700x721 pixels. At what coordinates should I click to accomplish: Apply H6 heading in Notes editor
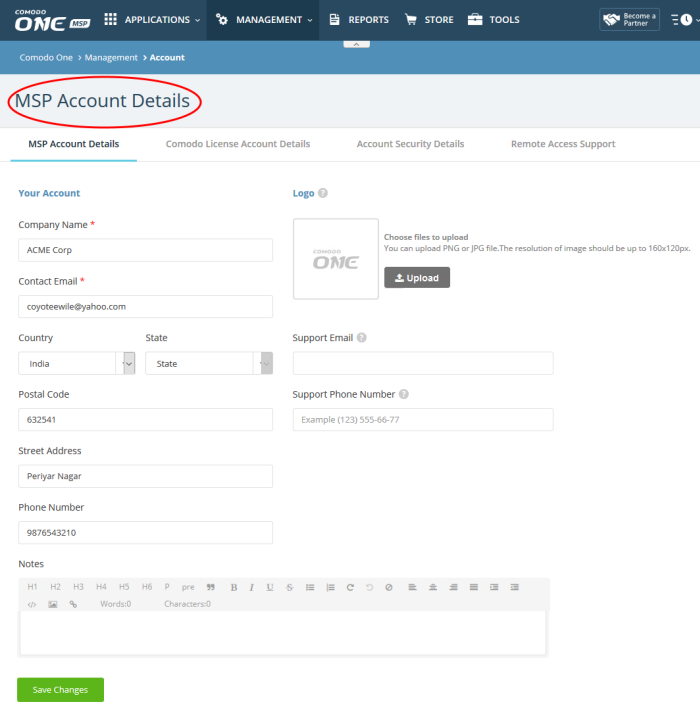147,587
